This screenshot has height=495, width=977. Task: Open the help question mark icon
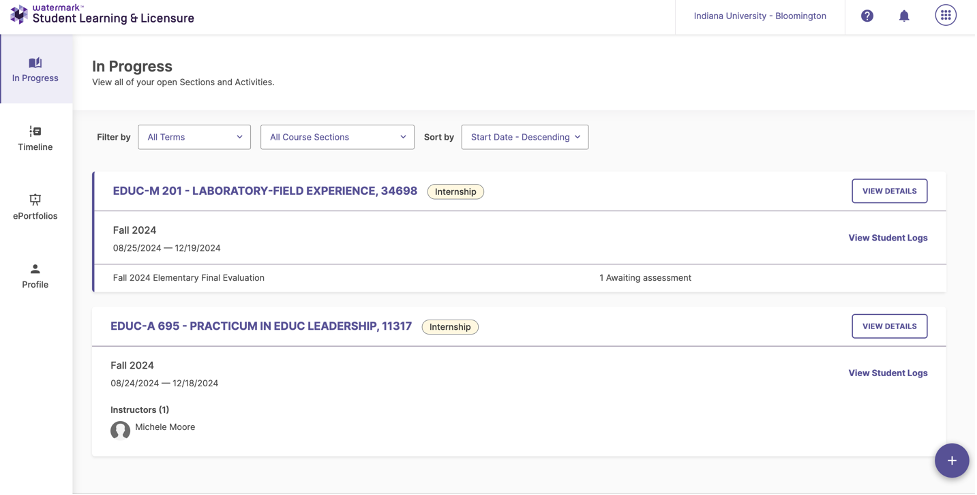click(x=867, y=16)
